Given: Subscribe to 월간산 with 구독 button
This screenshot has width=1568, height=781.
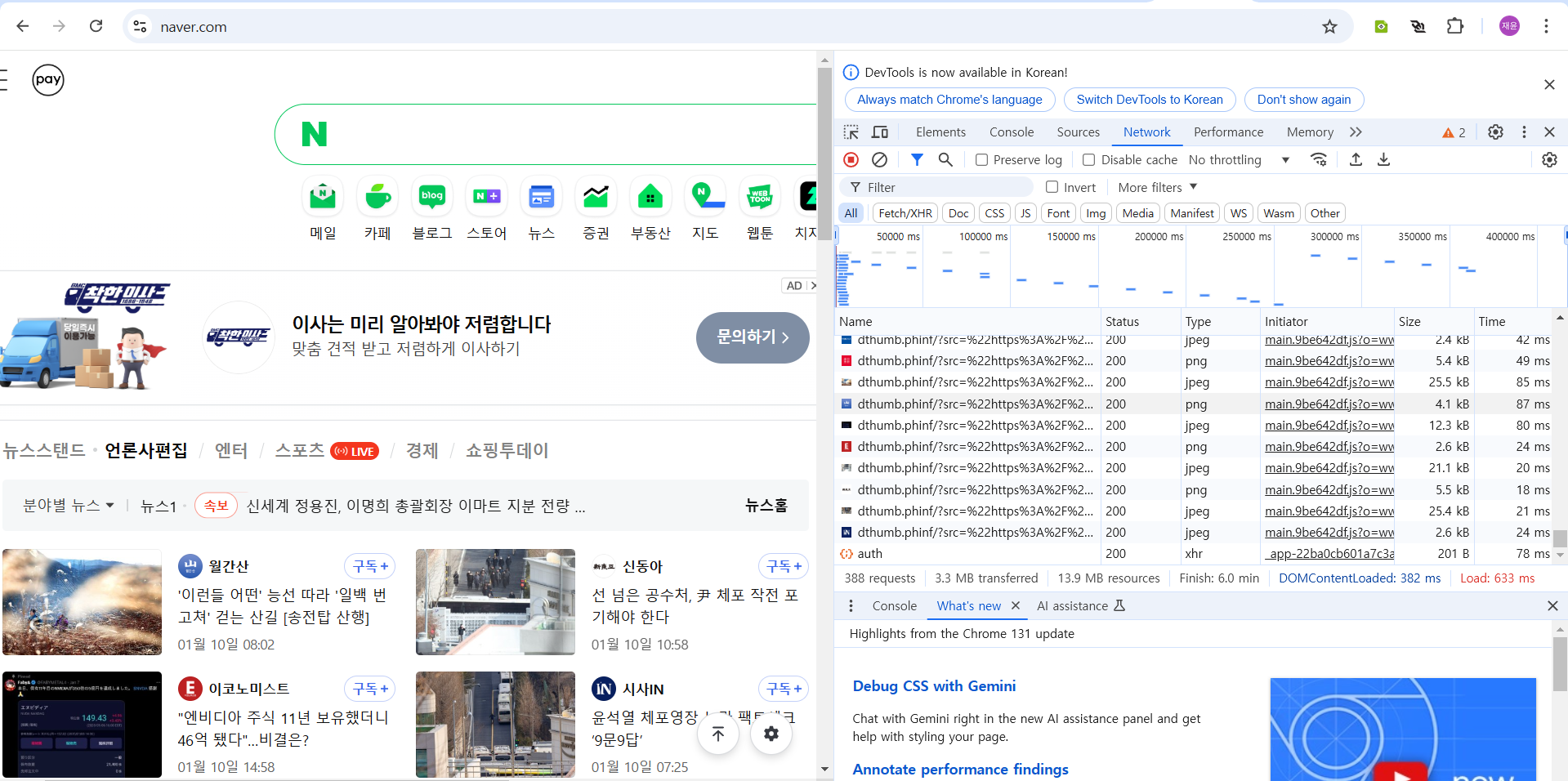Looking at the screenshot, I should (x=370, y=566).
